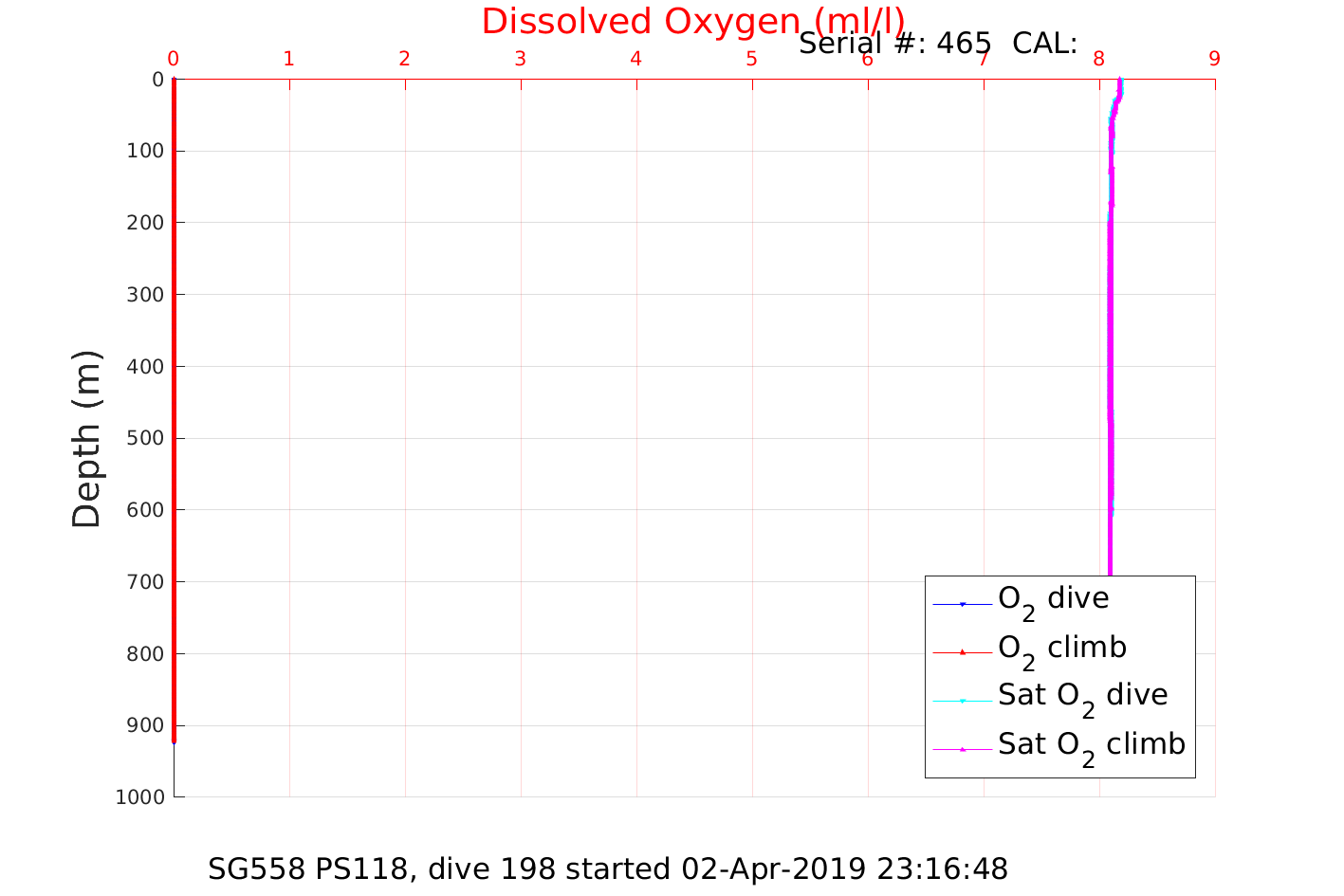Click the x-axis tick label 5
The height and width of the screenshot is (896, 1344).
click(751, 59)
